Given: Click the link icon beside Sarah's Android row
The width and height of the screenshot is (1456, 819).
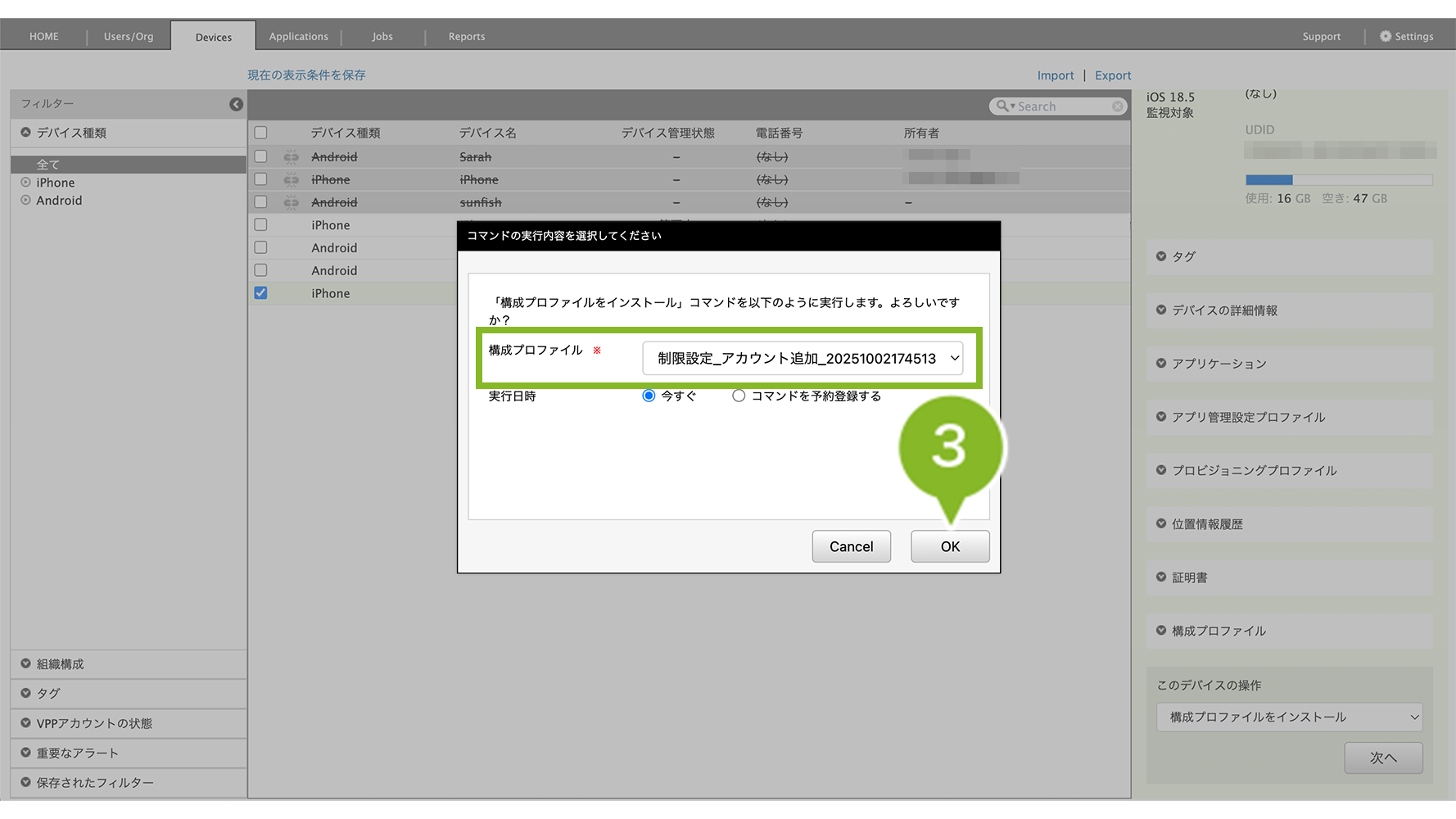Looking at the screenshot, I should click(x=291, y=156).
